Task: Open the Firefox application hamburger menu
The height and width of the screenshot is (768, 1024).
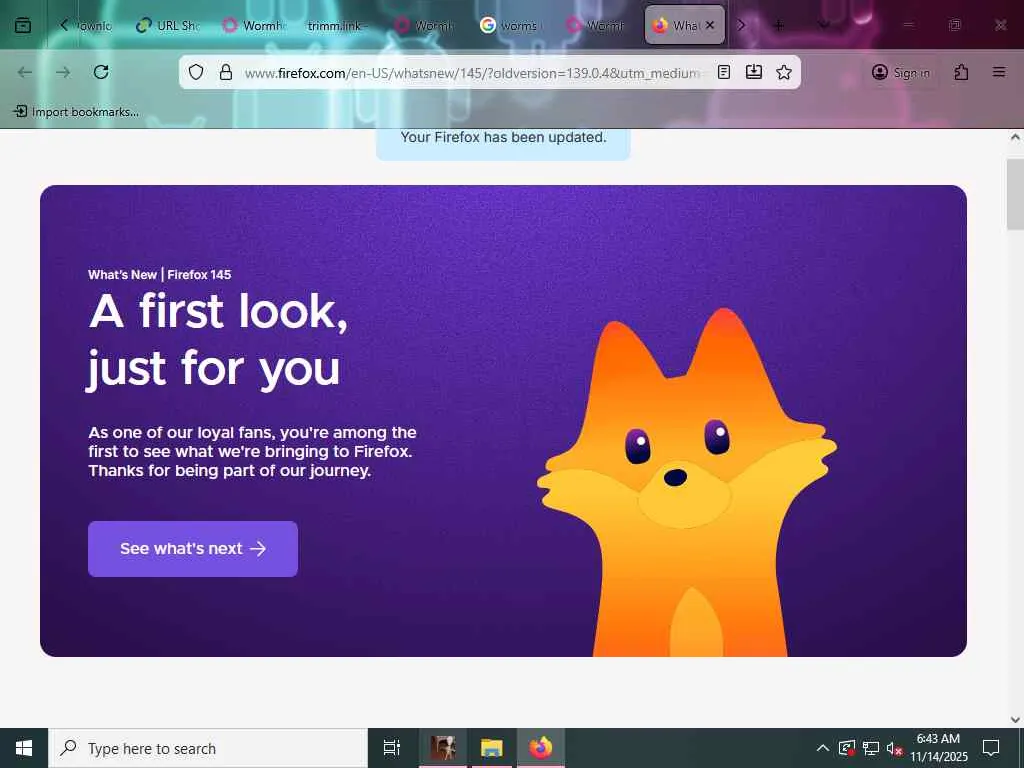Action: click(999, 72)
